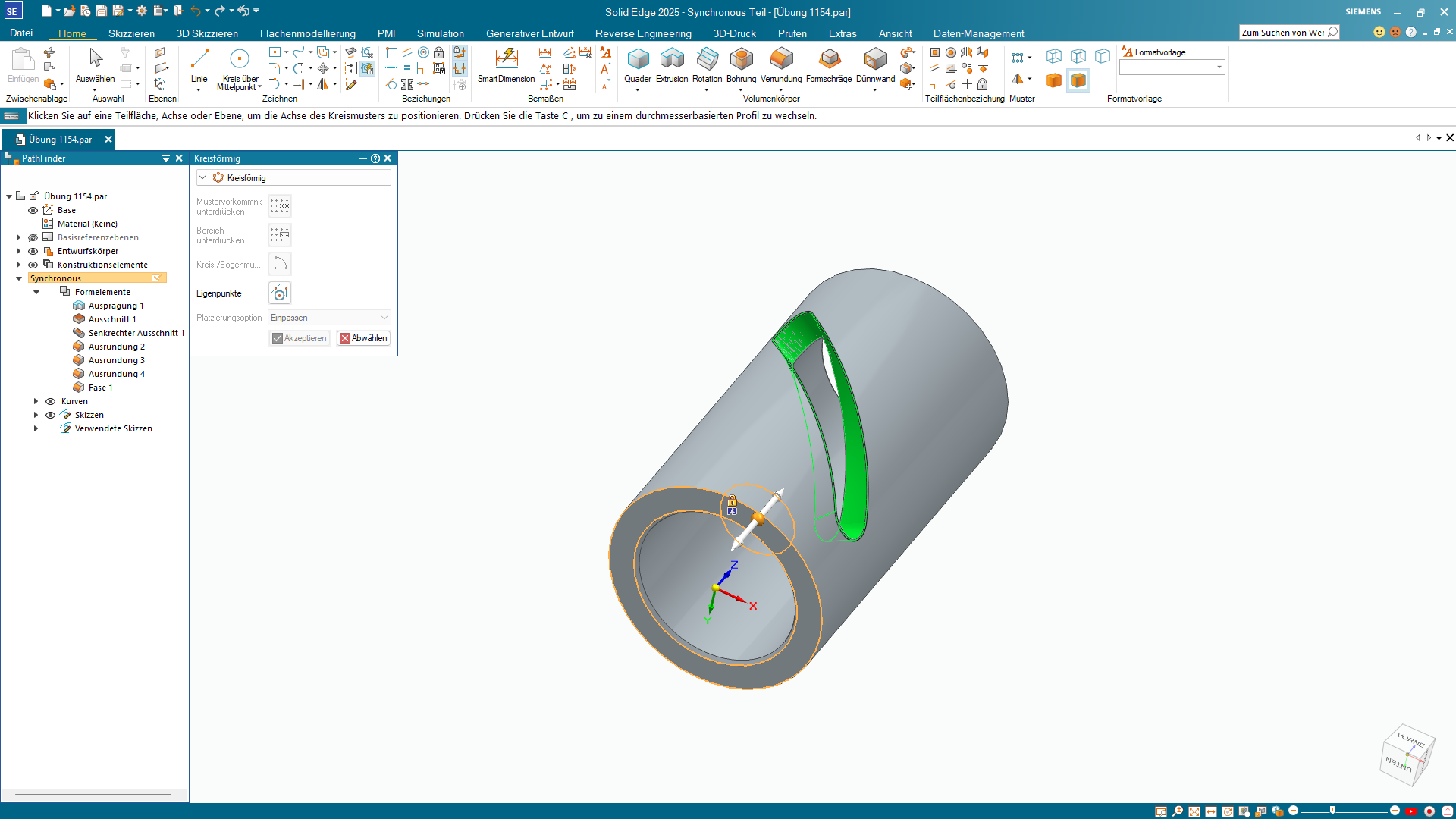Open the Reverse Engineering tab

tap(643, 33)
